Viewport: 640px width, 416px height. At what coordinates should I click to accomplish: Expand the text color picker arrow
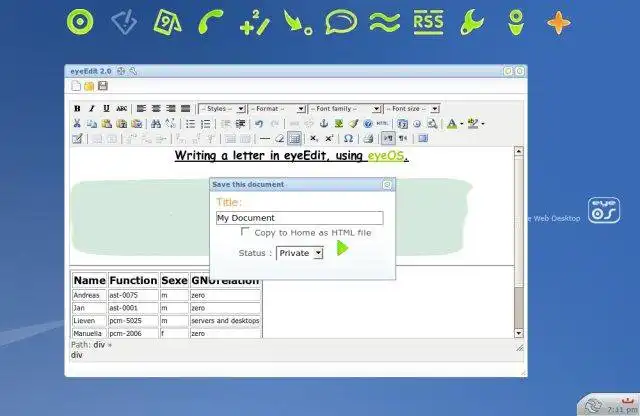pyautogui.click(x=462, y=124)
